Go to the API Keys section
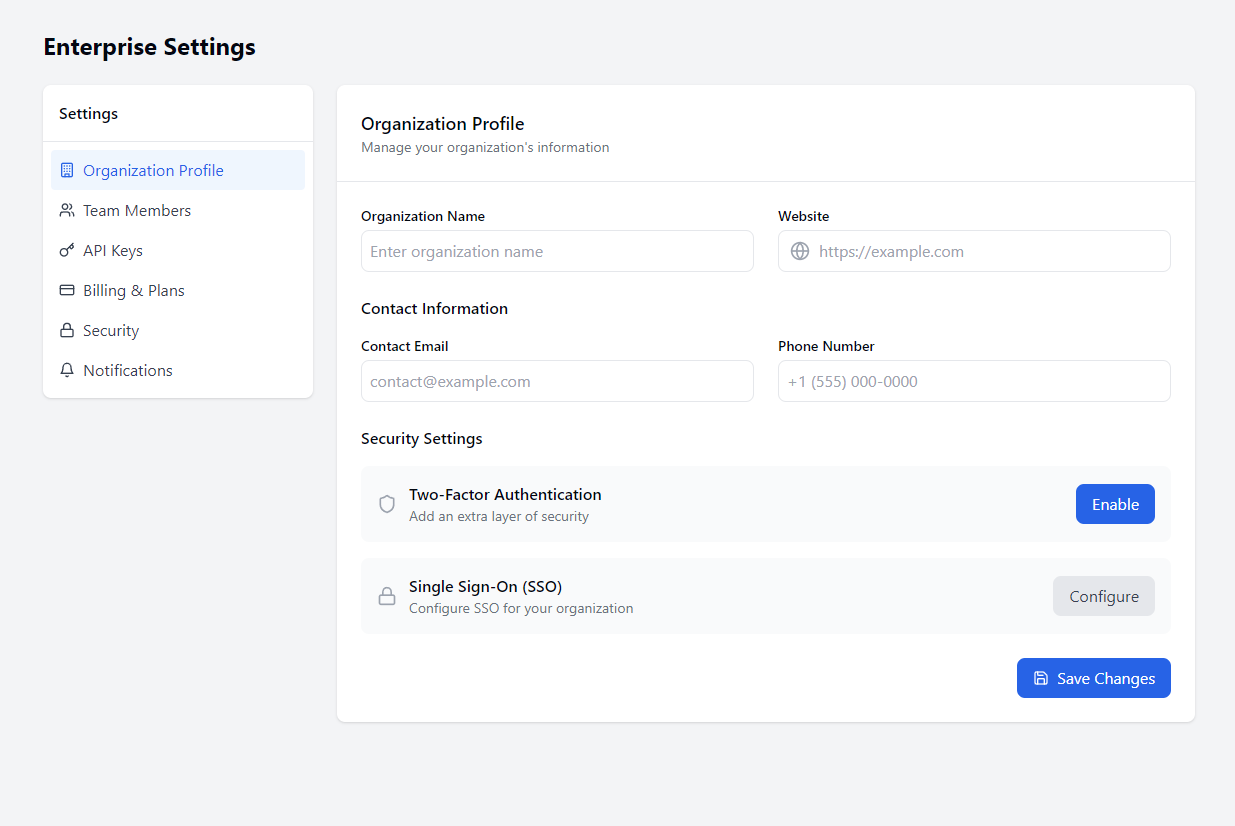The image size is (1235, 826). click(113, 250)
